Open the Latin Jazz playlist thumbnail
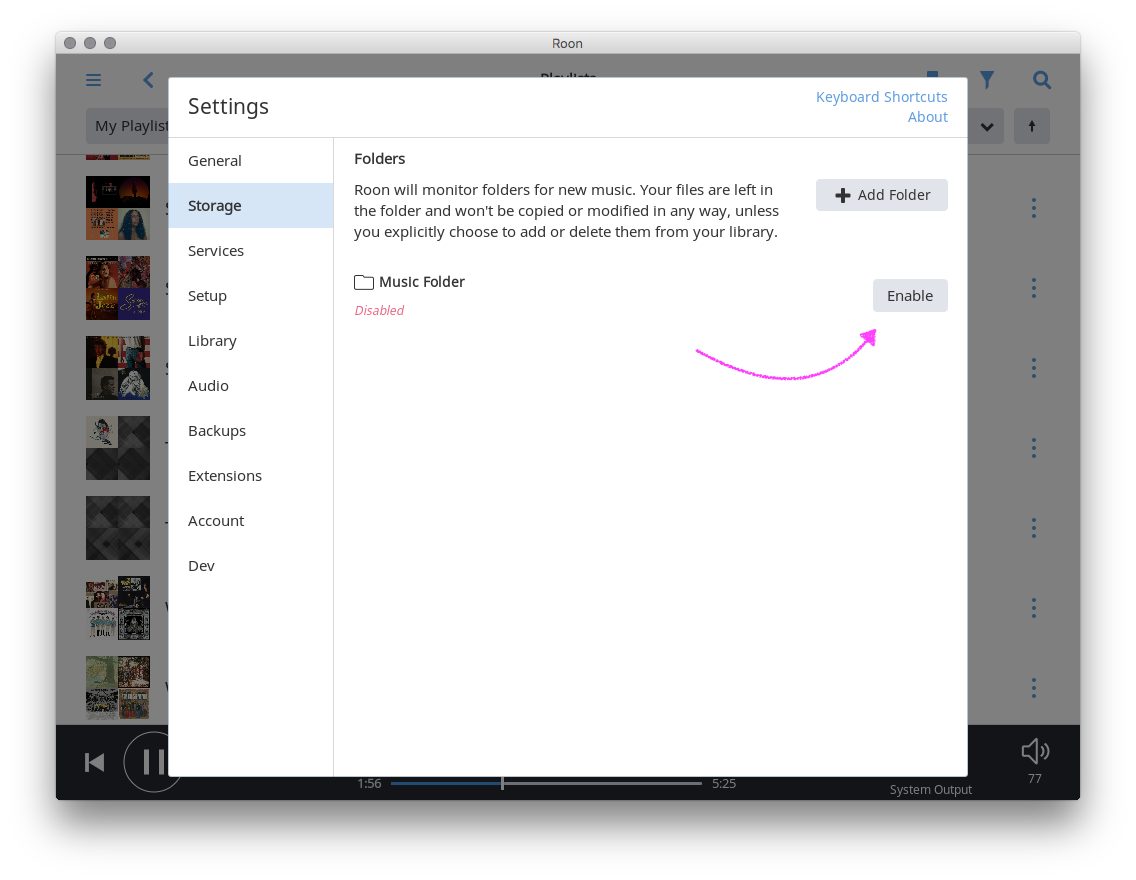The image size is (1136, 880). pos(118,288)
